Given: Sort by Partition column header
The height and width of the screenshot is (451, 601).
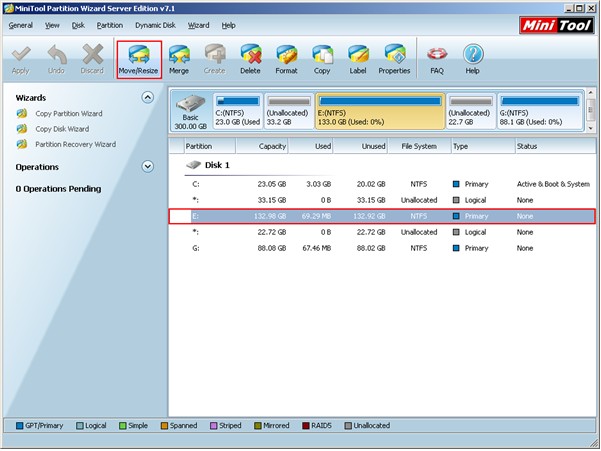Looking at the screenshot, I should pos(209,146).
